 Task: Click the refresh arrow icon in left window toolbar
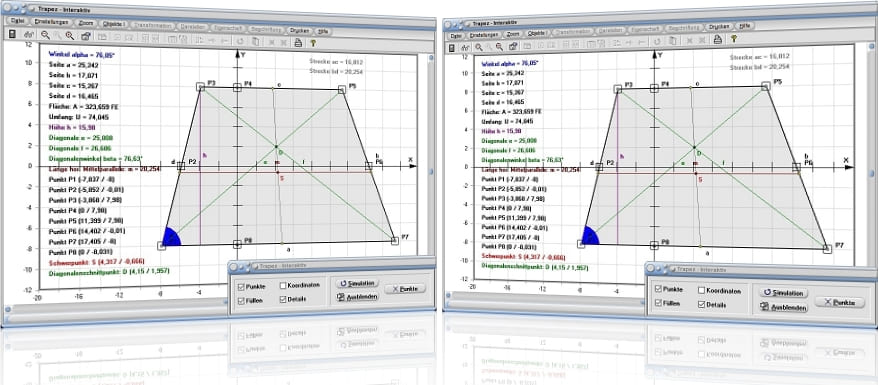click(x=240, y=41)
